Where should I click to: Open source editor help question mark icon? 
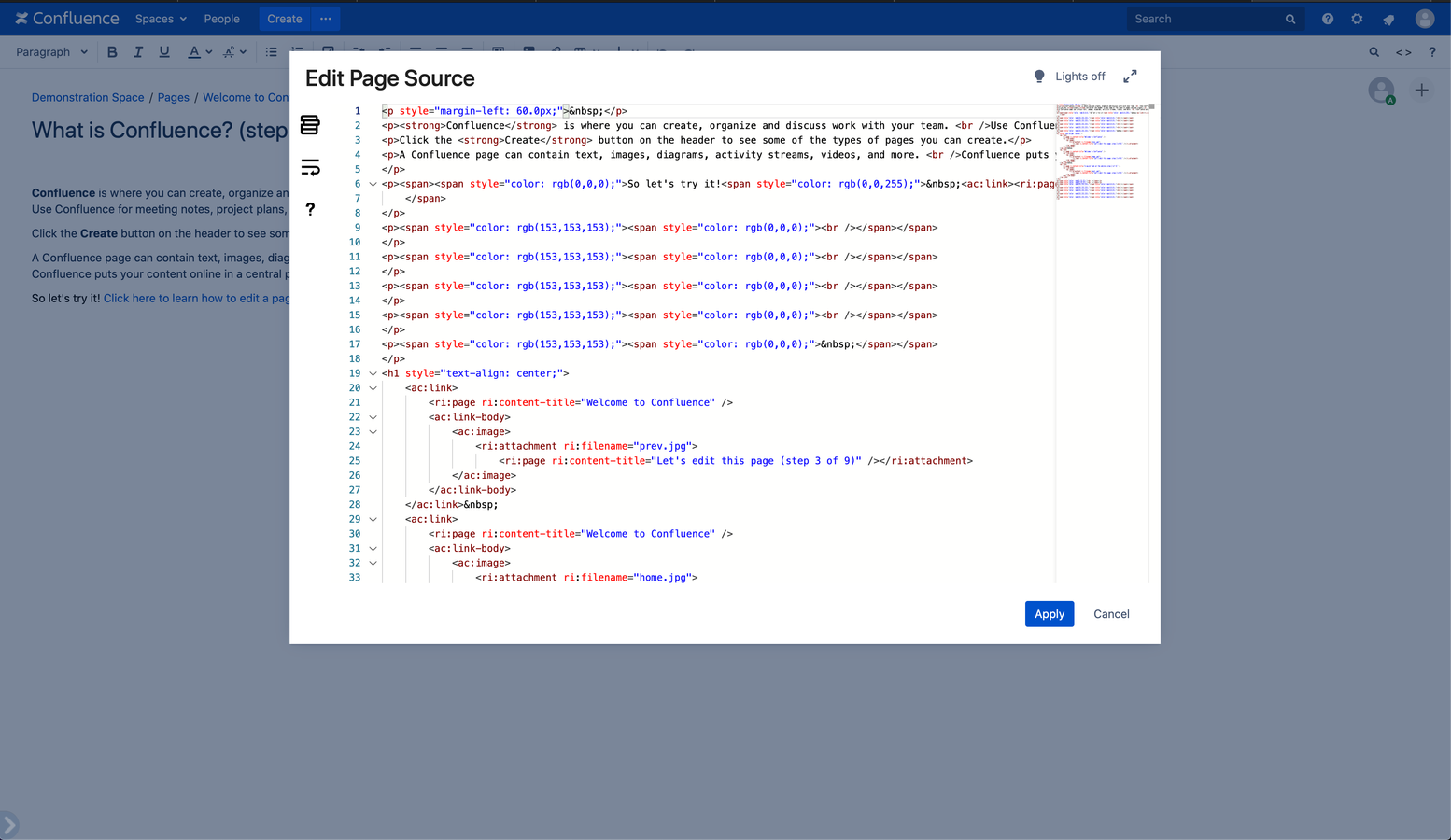click(310, 209)
